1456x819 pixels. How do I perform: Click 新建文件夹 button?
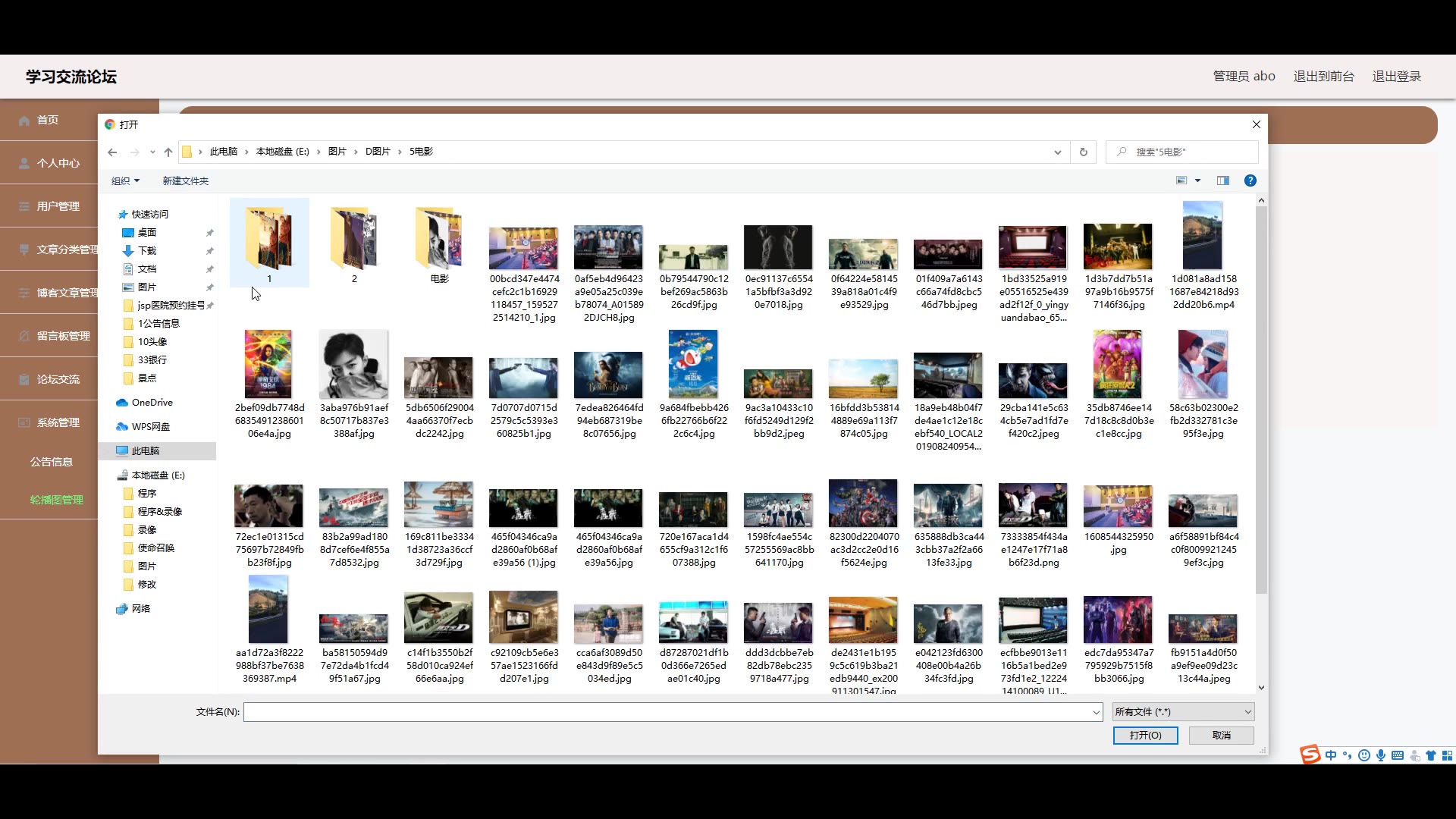pos(185,180)
